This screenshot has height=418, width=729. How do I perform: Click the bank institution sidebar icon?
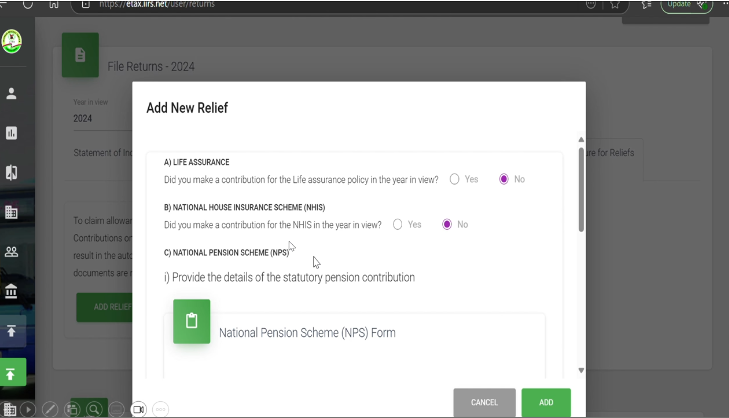12,291
